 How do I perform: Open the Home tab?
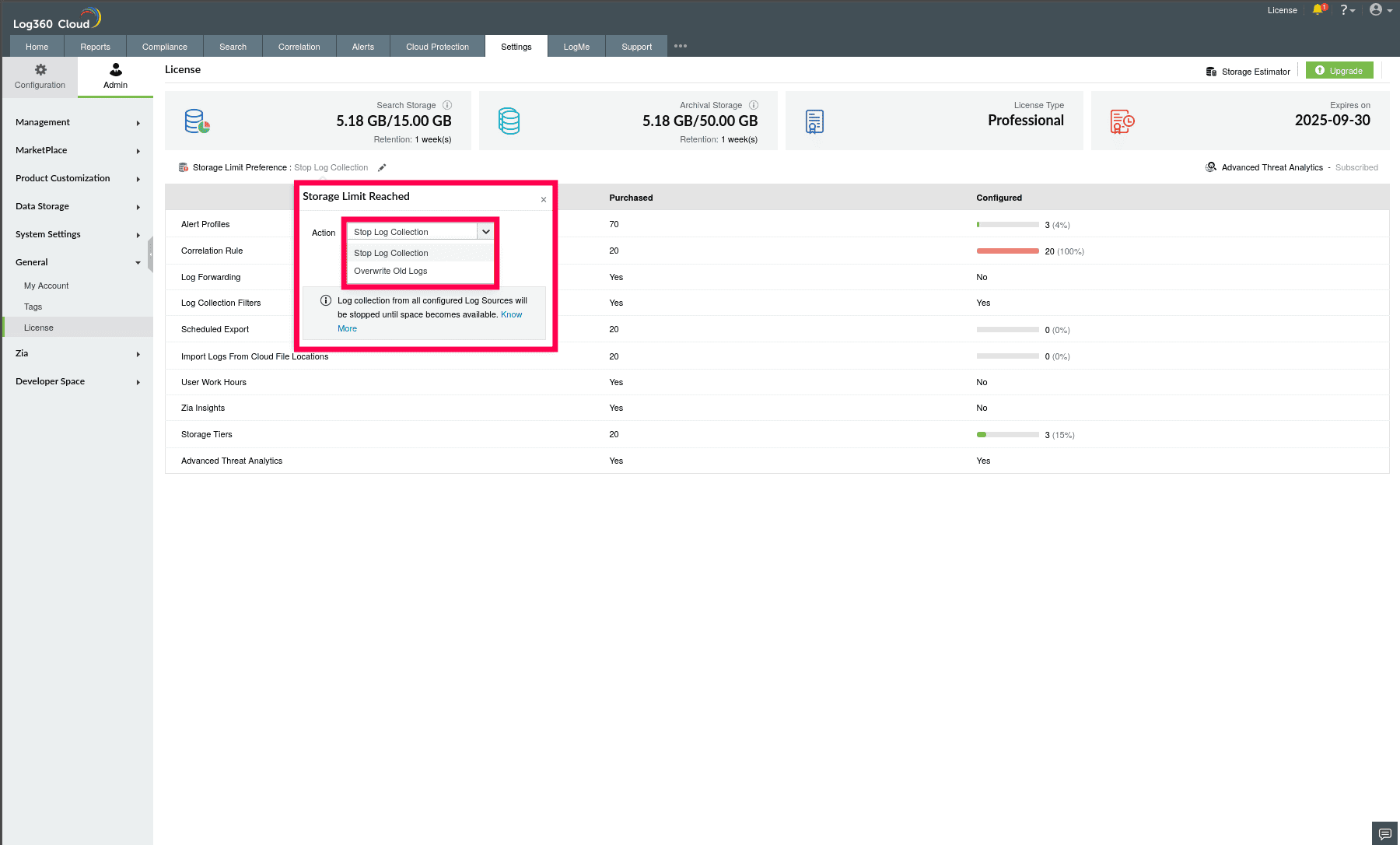[37, 47]
